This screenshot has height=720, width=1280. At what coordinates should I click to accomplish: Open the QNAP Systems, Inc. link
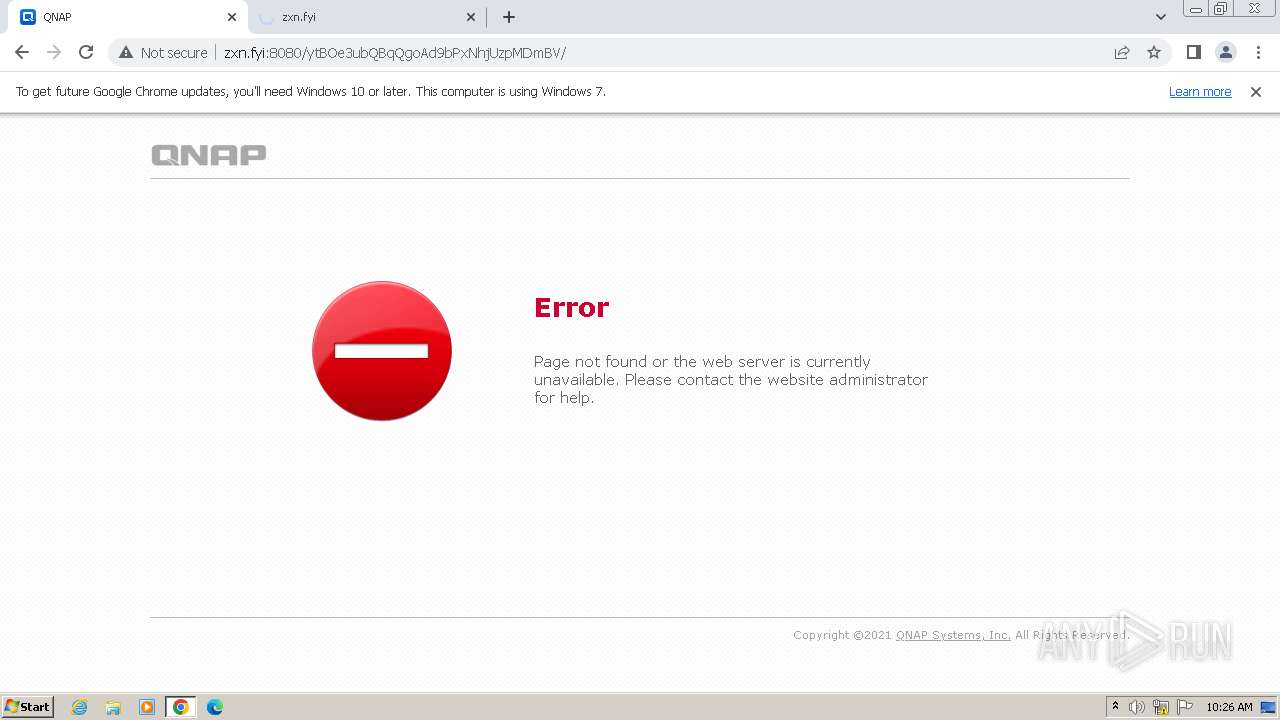point(953,635)
